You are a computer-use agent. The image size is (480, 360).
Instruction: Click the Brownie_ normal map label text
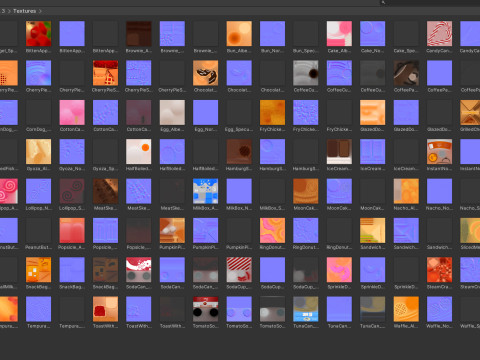[x=172, y=51]
